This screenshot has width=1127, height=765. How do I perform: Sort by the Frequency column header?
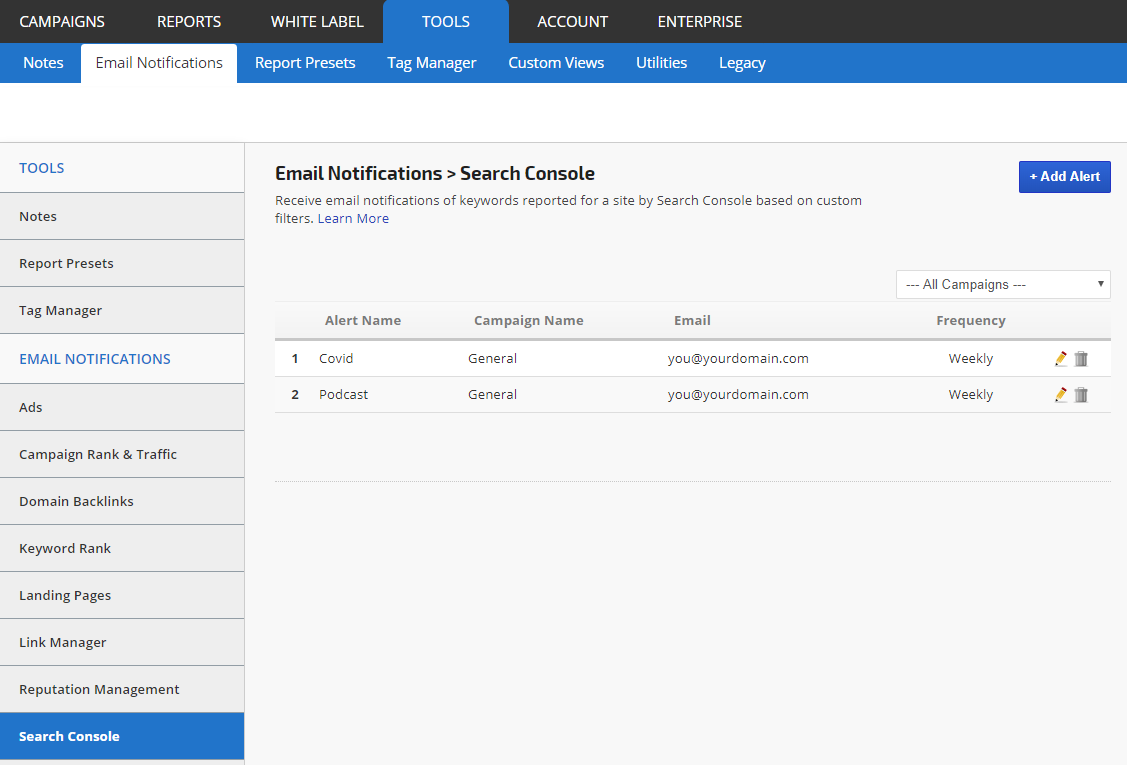pyautogui.click(x=970, y=321)
